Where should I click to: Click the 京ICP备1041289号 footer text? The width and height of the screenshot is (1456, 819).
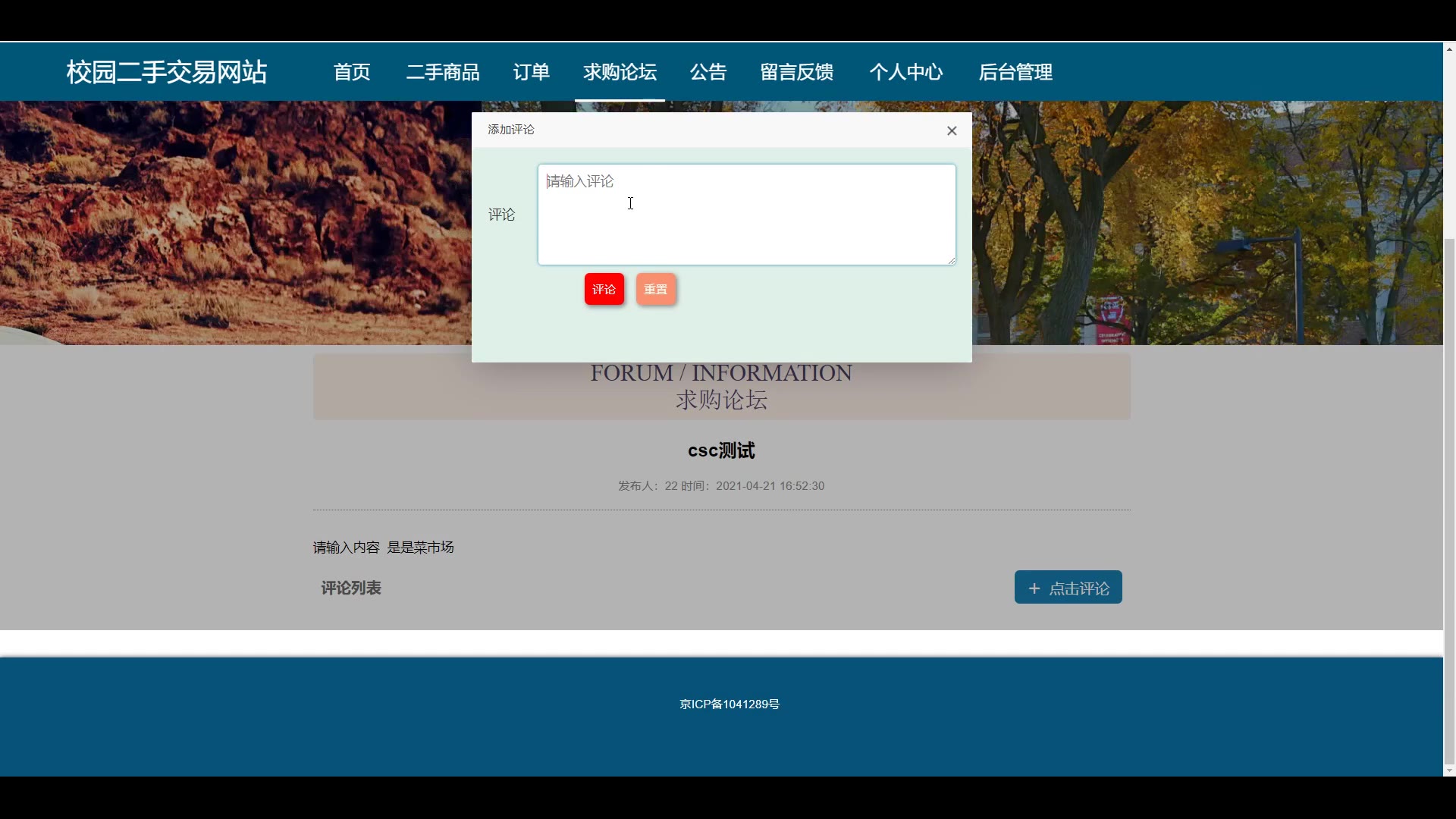[x=730, y=704]
